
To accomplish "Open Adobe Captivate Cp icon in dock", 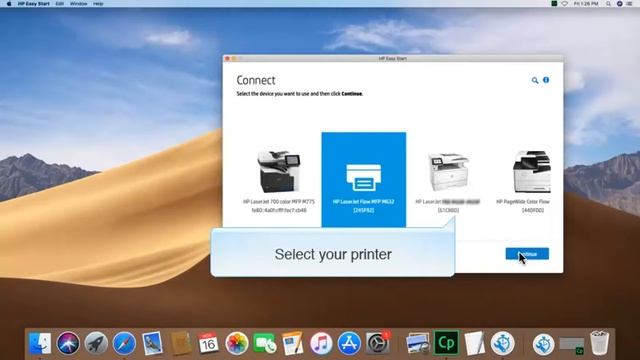I will [446, 343].
